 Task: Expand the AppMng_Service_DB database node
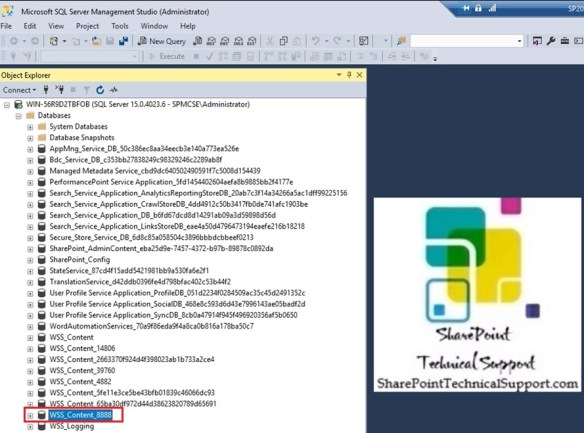(30, 149)
